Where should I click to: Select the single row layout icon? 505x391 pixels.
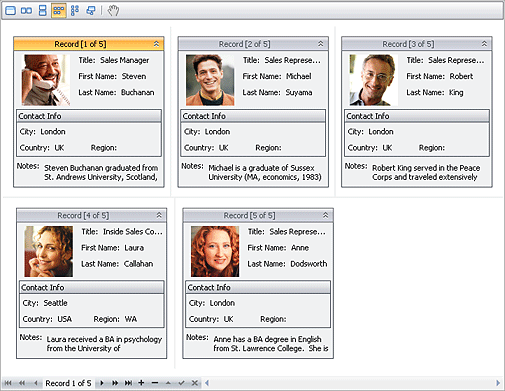click(x=26, y=11)
